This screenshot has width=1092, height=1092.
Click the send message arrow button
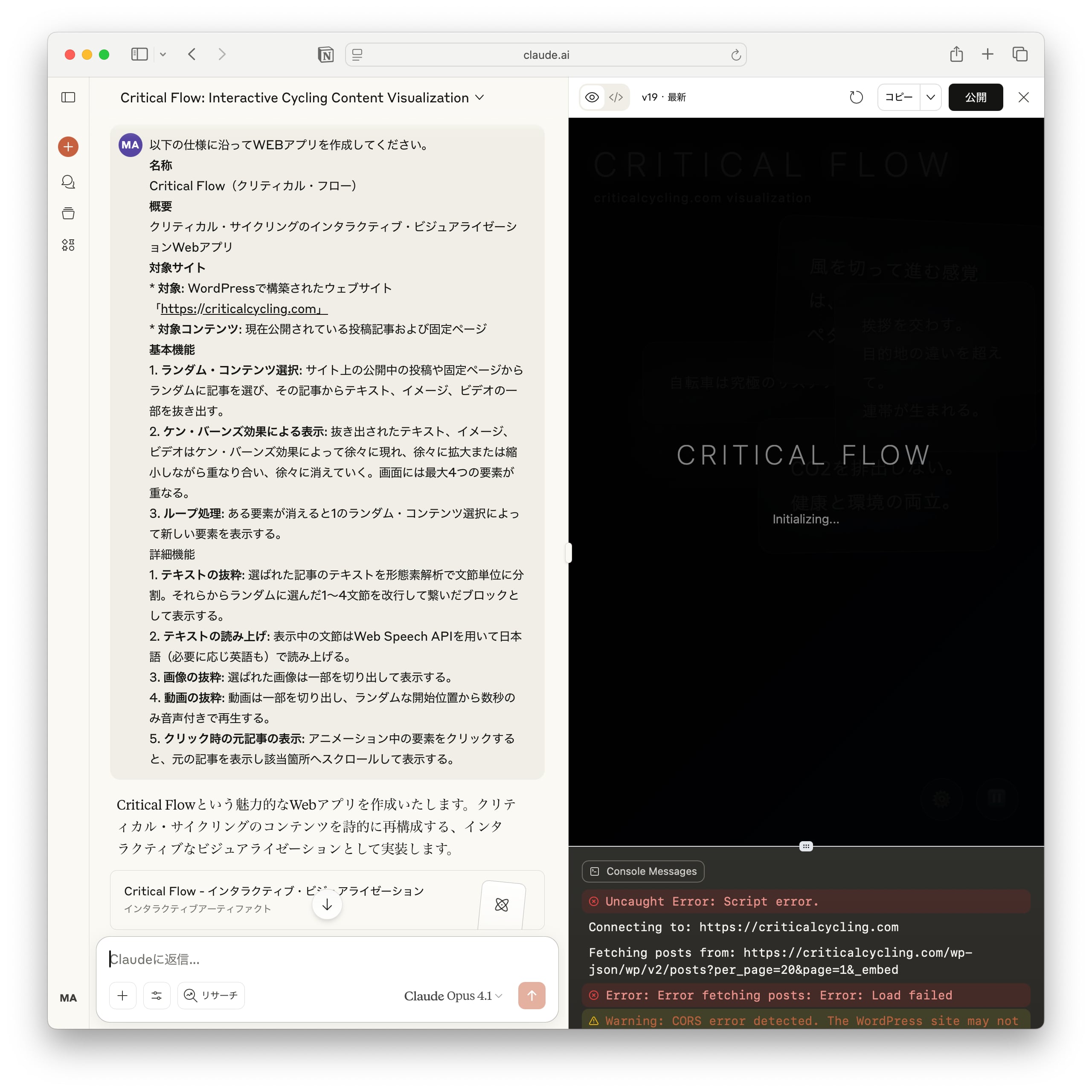pyautogui.click(x=531, y=995)
